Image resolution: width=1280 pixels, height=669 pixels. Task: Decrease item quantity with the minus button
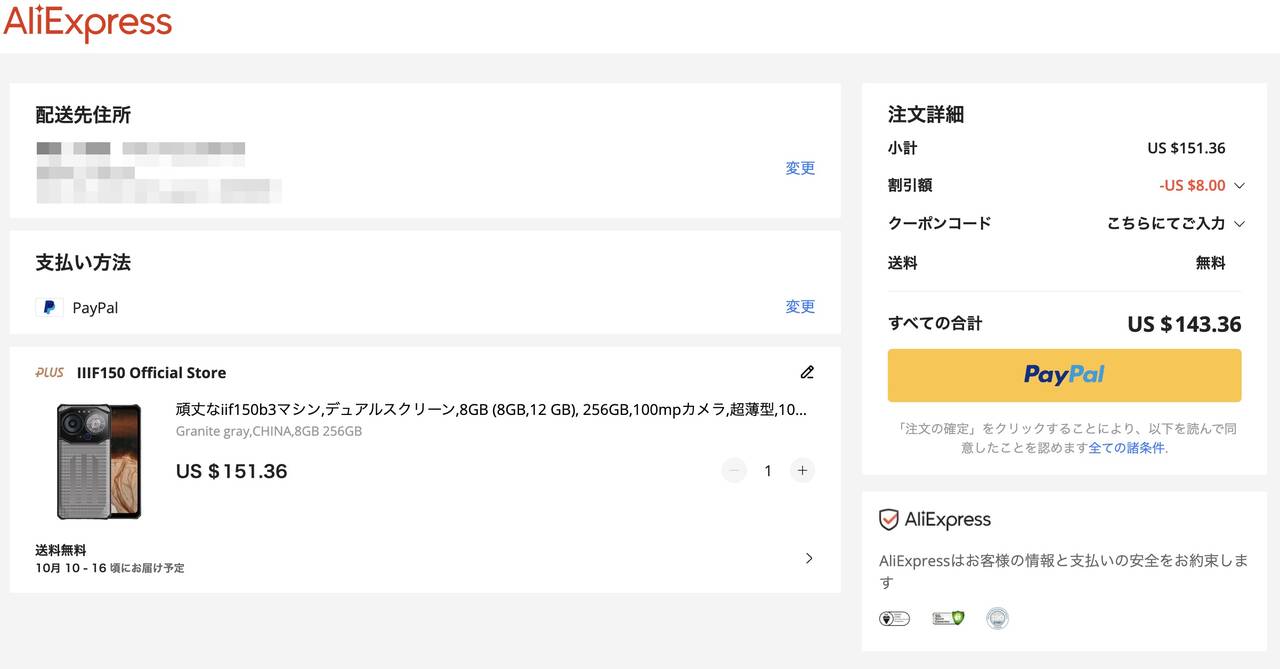pyautogui.click(x=734, y=470)
